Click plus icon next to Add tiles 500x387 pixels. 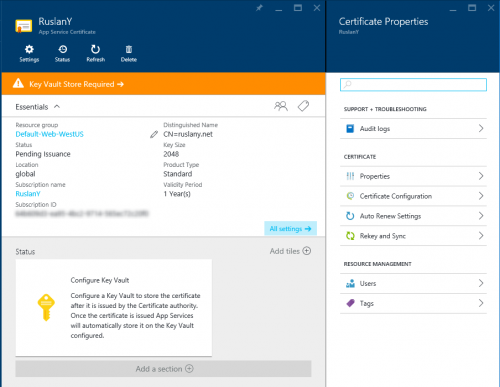[307, 251]
